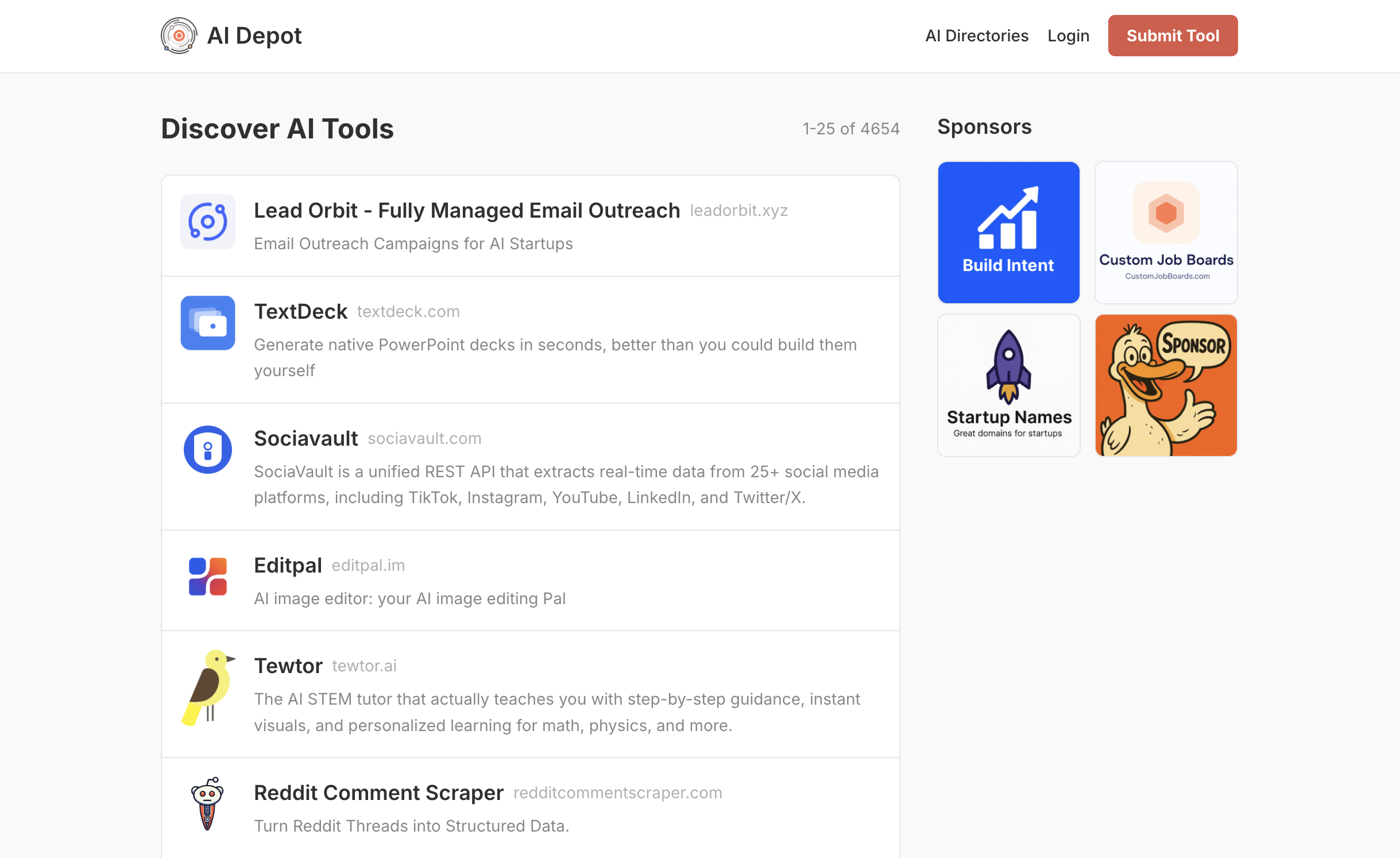Visit the textdeck.com domain link
The height and width of the screenshot is (858, 1400).
[408, 312]
